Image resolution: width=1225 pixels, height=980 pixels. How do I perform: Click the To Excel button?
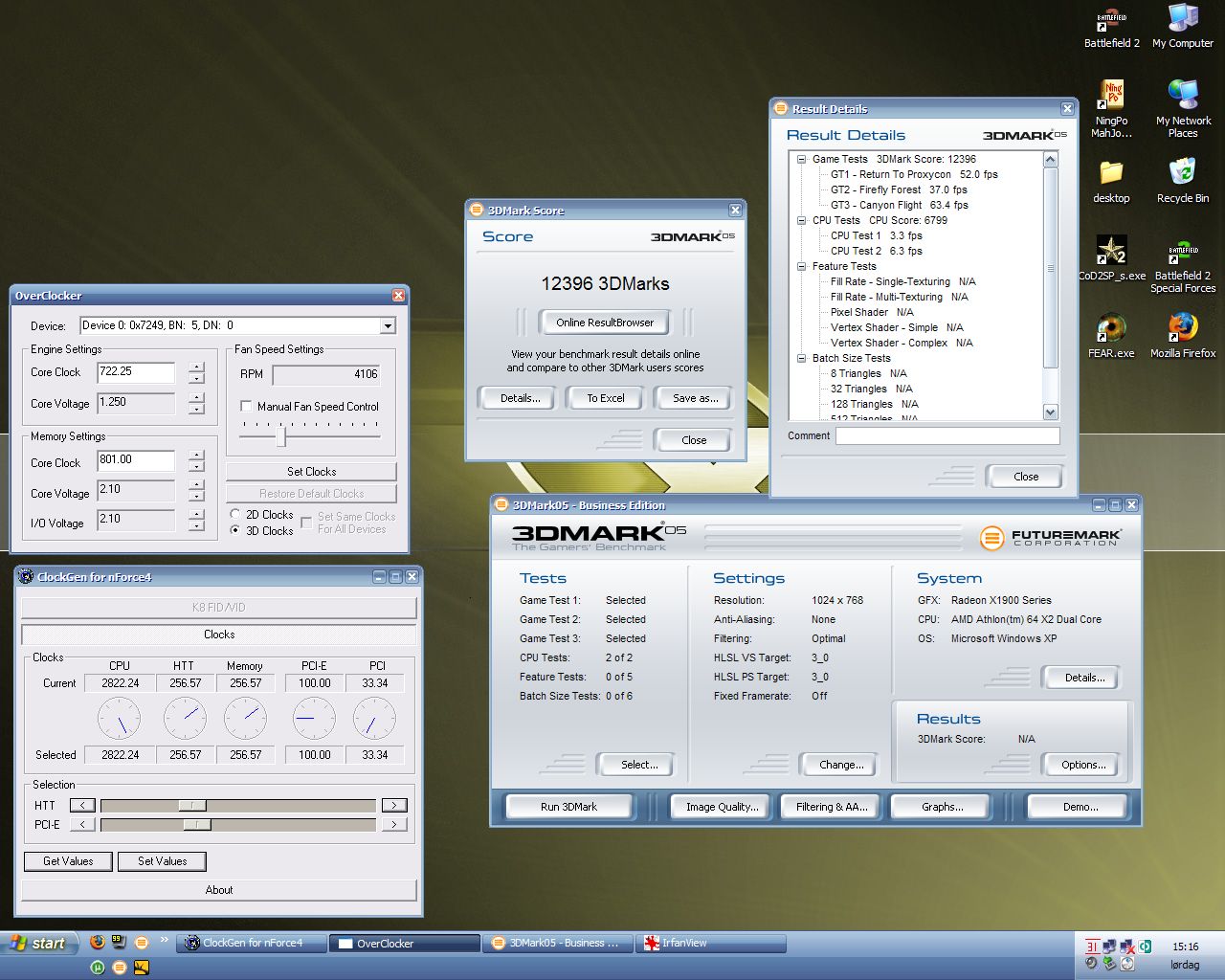coord(606,398)
